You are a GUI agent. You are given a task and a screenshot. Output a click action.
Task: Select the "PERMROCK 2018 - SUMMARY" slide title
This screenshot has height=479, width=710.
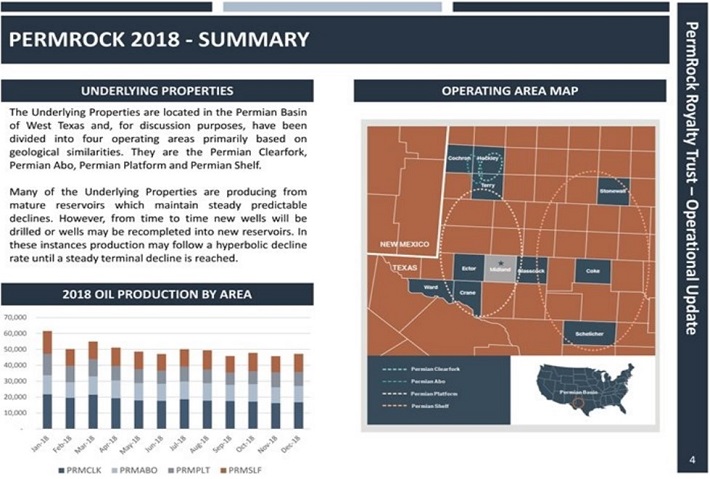click(x=159, y=40)
